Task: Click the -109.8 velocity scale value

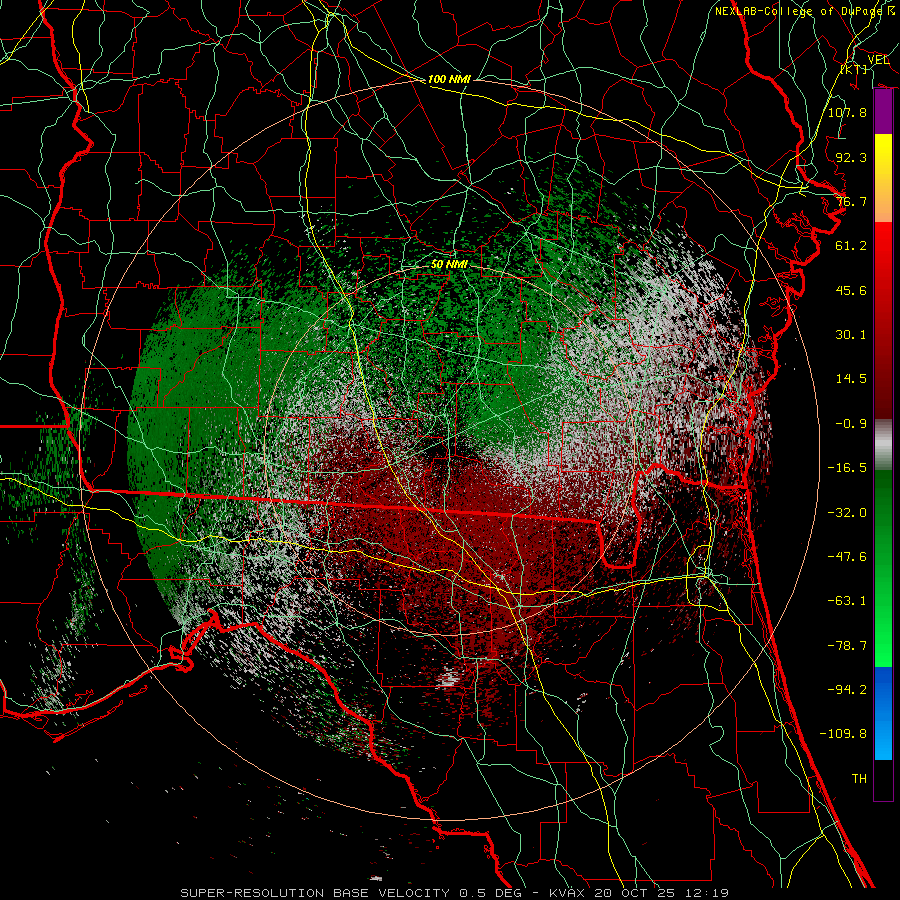Action: [x=843, y=734]
